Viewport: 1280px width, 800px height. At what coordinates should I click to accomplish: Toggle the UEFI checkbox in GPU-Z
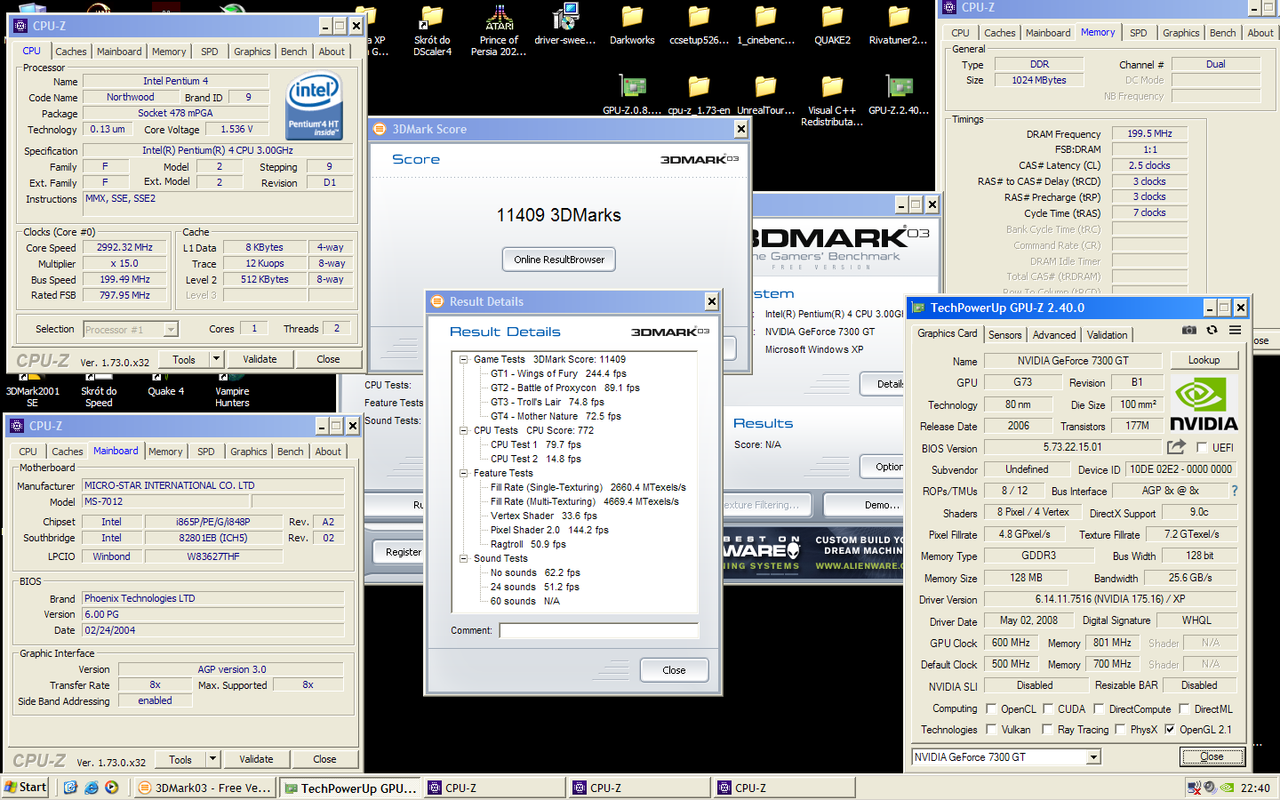(1201, 448)
